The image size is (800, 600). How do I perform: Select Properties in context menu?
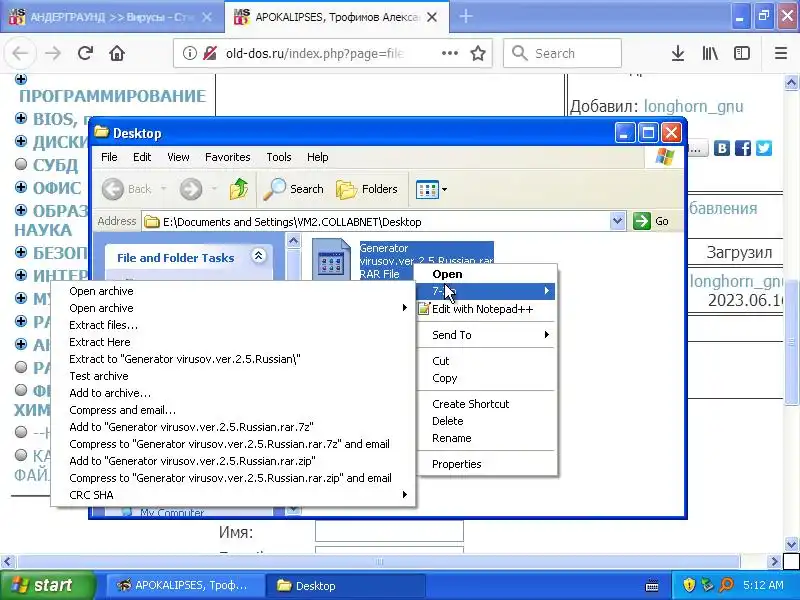click(487, 464)
